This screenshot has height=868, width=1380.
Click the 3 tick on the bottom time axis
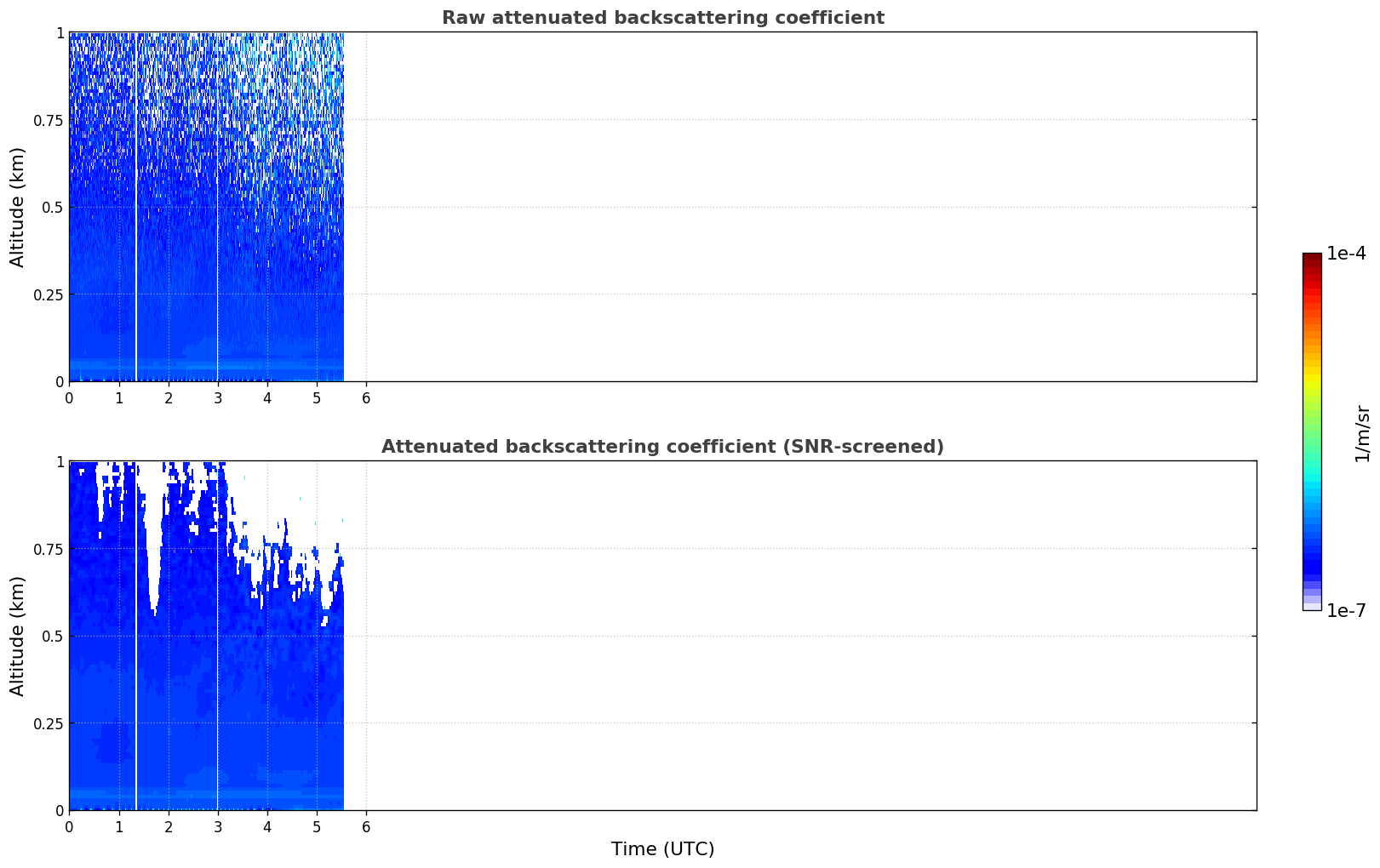218,826
